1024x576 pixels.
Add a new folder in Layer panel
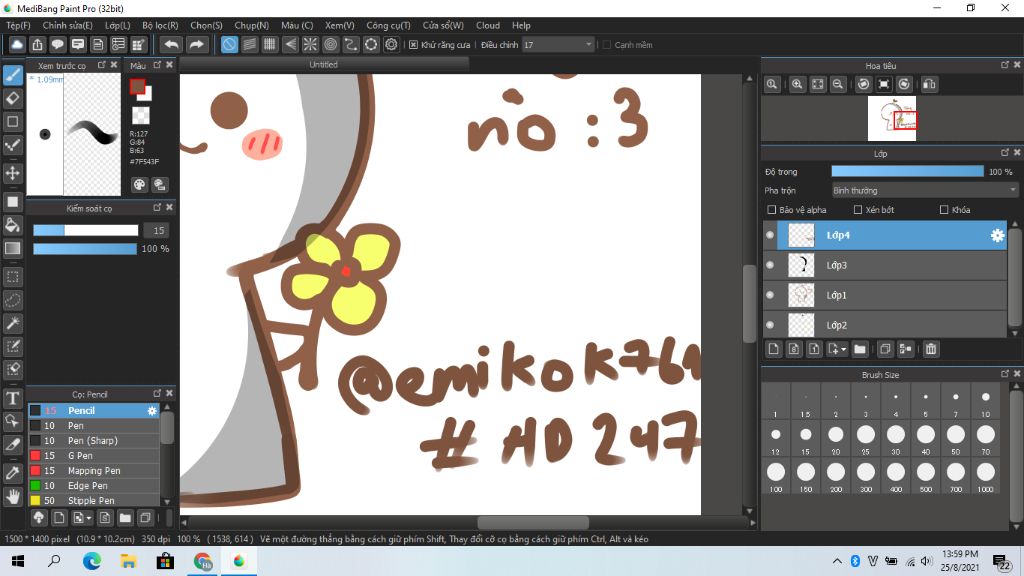tap(859, 349)
